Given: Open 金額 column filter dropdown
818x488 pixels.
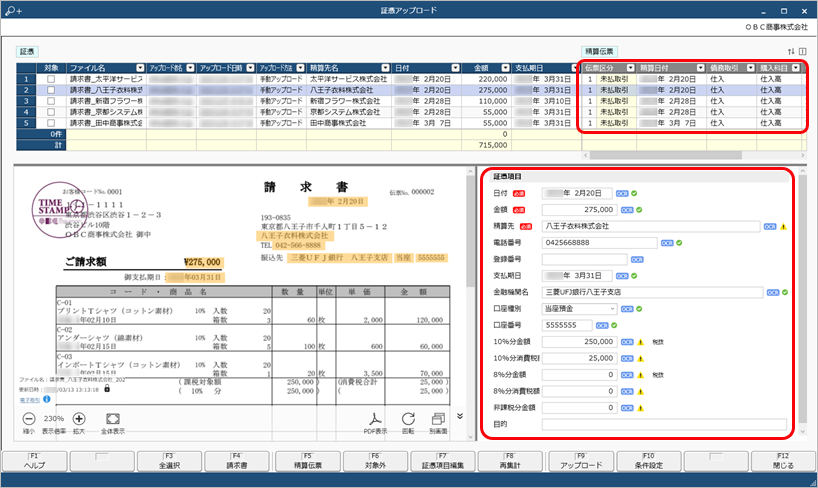Looking at the screenshot, I should (x=506, y=68).
